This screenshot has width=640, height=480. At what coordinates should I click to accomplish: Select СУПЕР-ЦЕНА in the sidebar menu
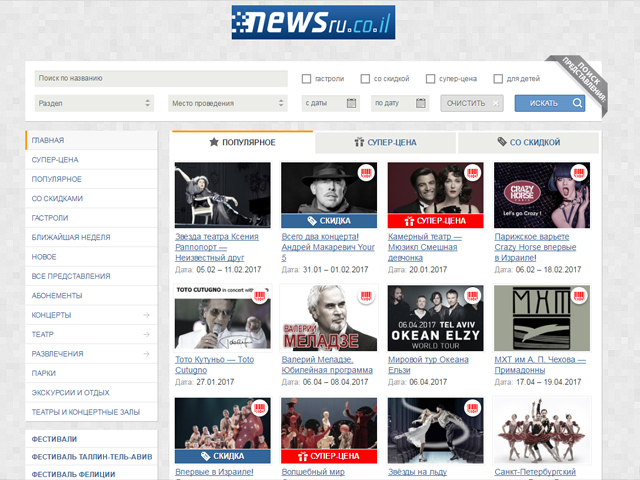[91, 160]
